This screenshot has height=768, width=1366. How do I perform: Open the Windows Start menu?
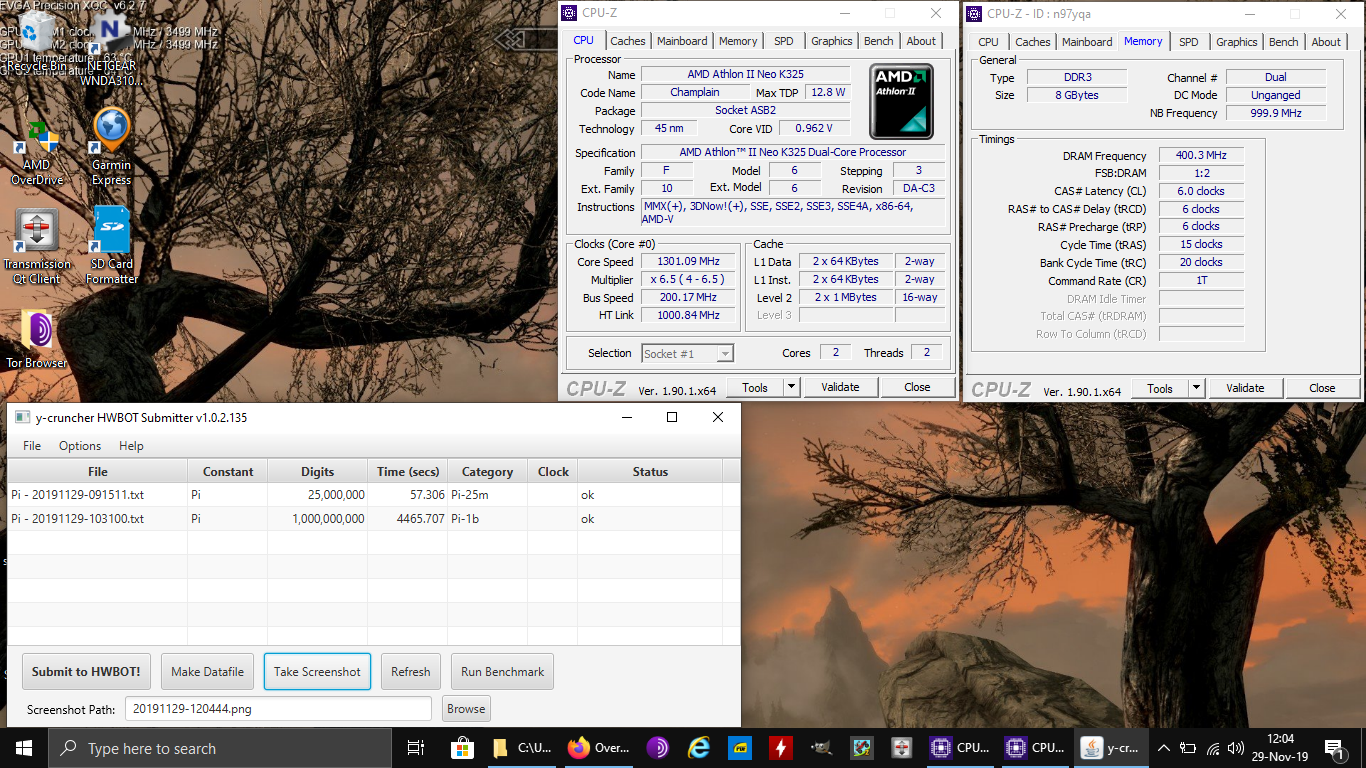24,748
